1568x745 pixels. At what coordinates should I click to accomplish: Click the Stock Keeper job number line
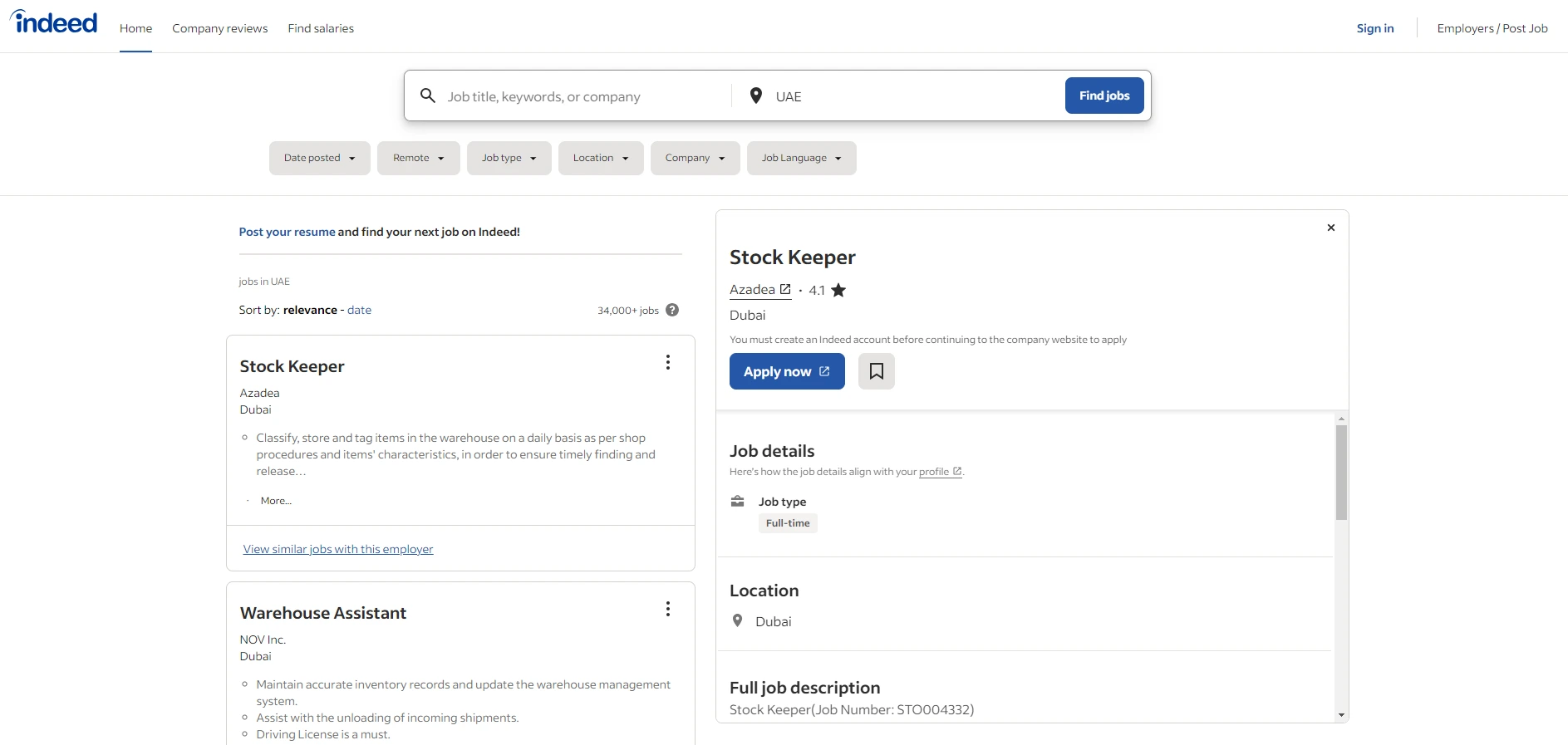[852, 709]
